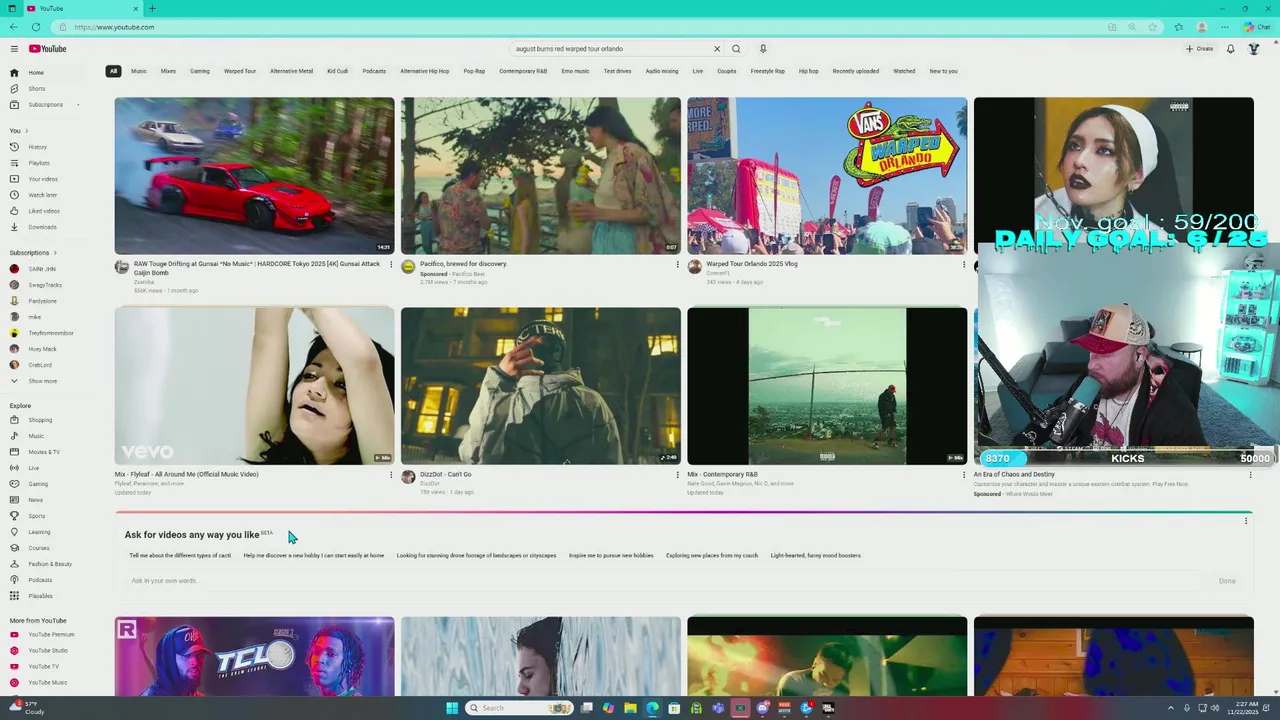This screenshot has height=720, width=1280.
Task: Clear the search box text
Action: (x=716, y=48)
